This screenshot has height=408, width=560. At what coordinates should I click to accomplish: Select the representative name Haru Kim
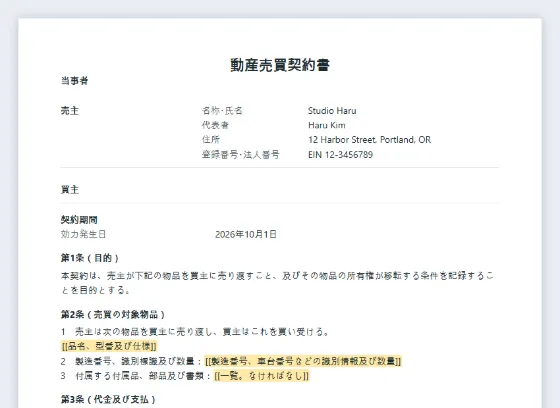[327, 125]
